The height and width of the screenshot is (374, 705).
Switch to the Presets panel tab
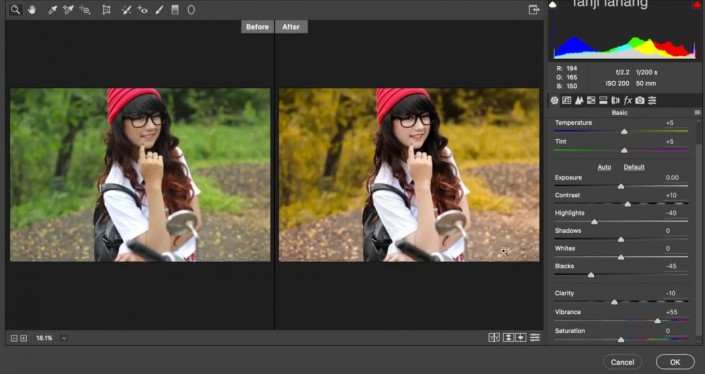[652, 100]
